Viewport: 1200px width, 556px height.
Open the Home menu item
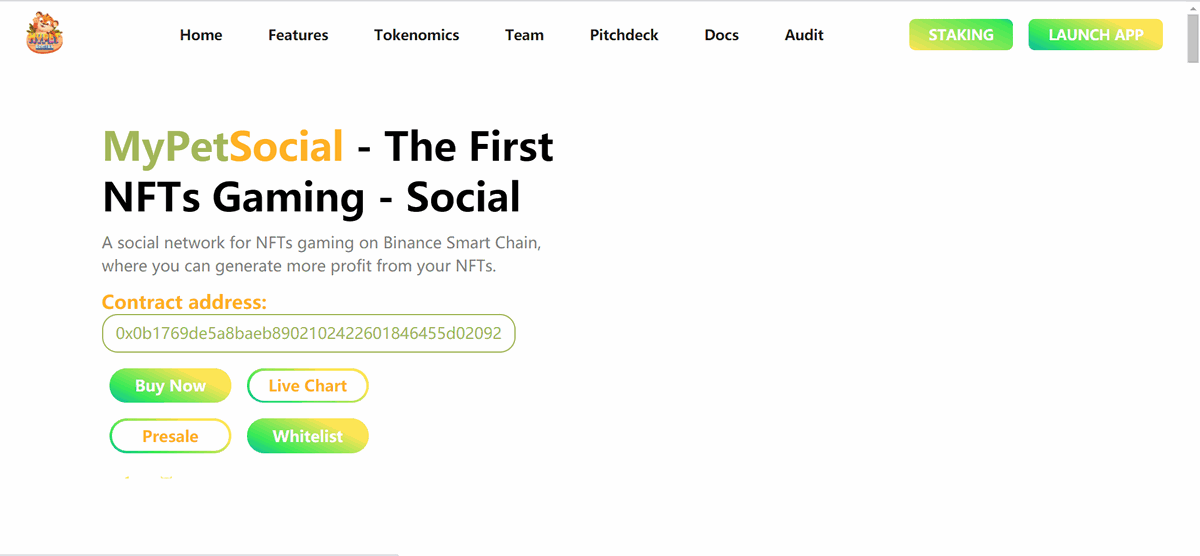click(201, 35)
